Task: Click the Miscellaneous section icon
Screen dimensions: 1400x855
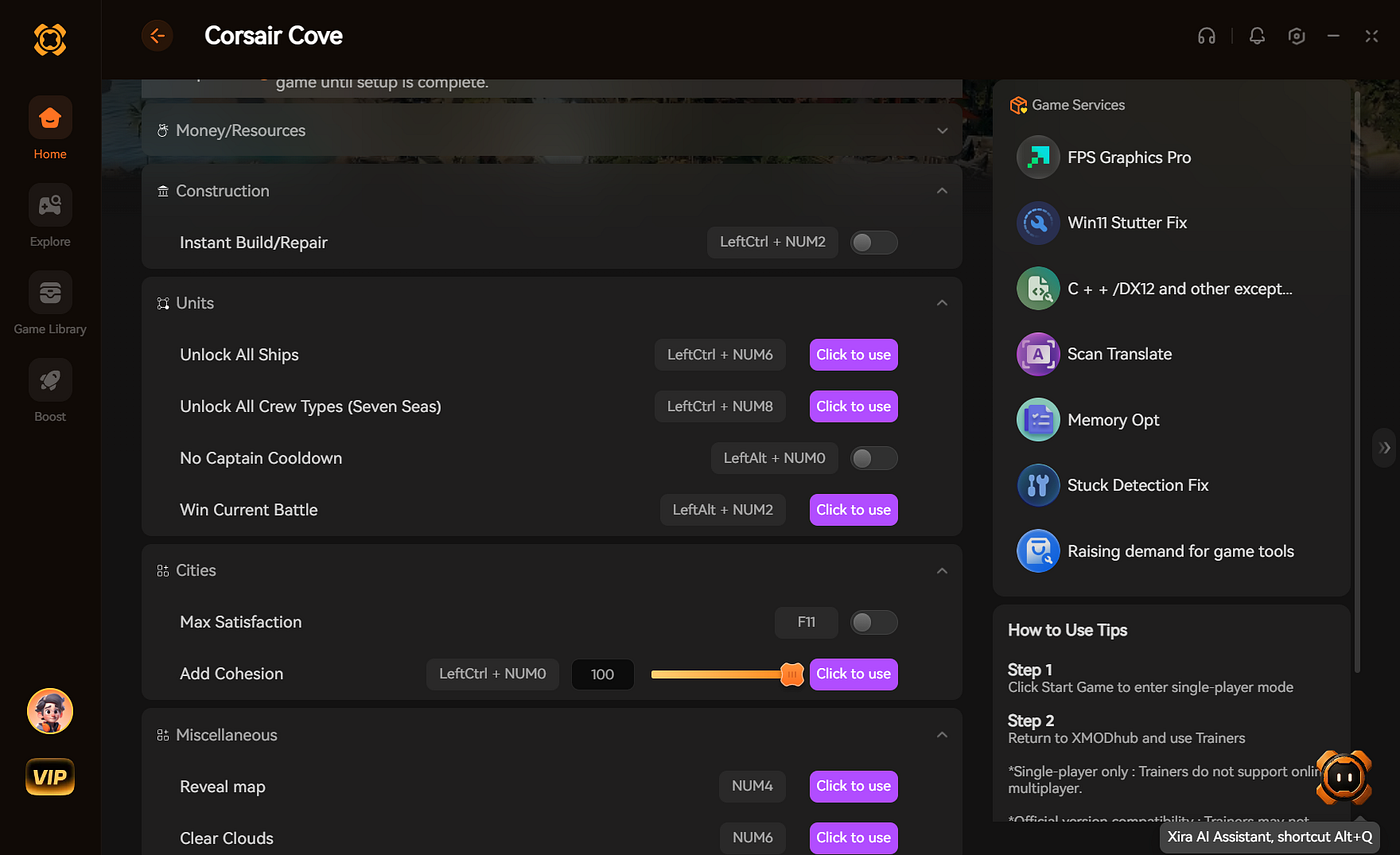Action: [x=163, y=735]
